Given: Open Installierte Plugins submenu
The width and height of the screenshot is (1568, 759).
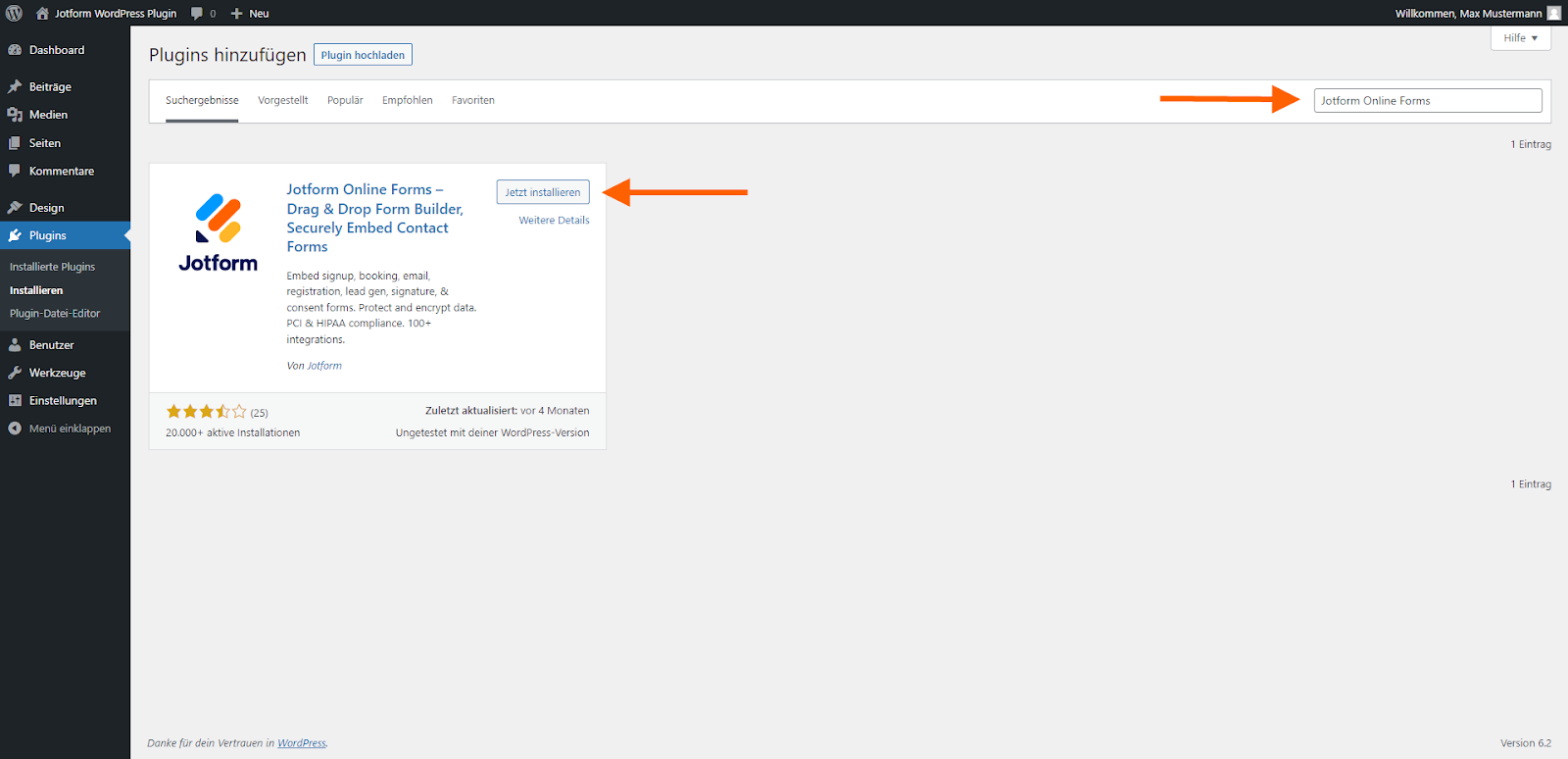Looking at the screenshot, I should click(53, 267).
